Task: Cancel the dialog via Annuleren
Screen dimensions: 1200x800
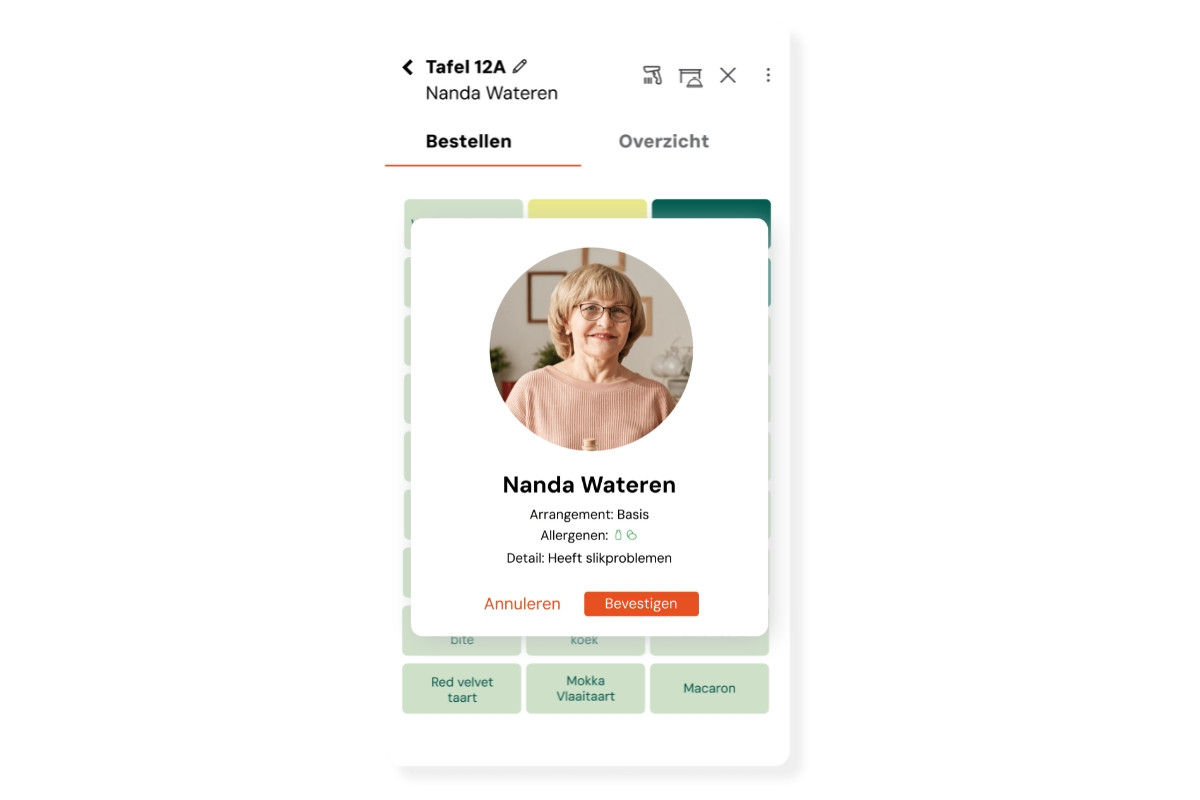Action: click(522, 604)
